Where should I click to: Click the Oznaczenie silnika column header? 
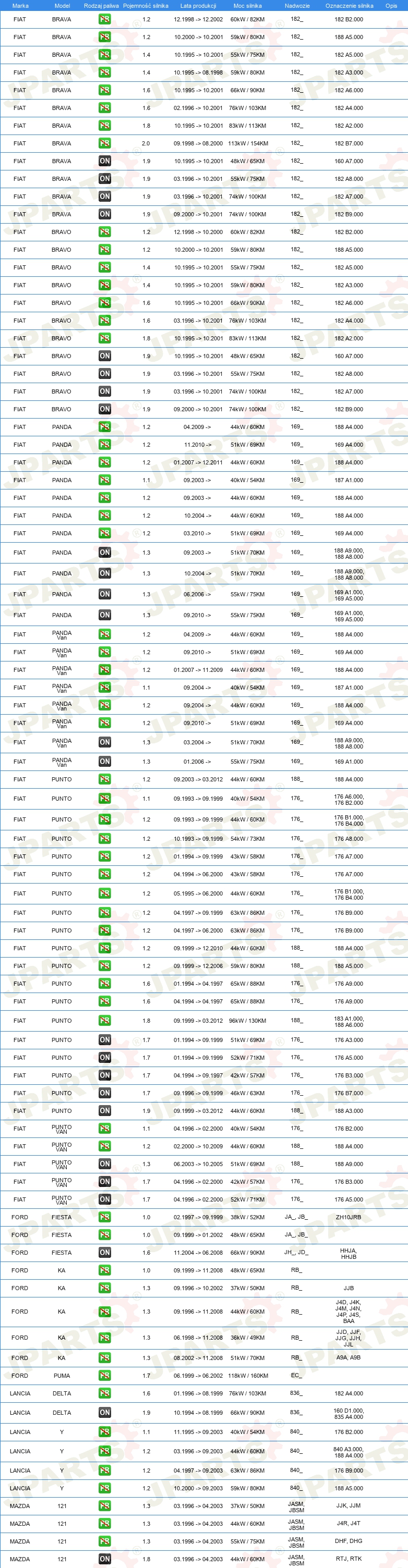[349, 6]
